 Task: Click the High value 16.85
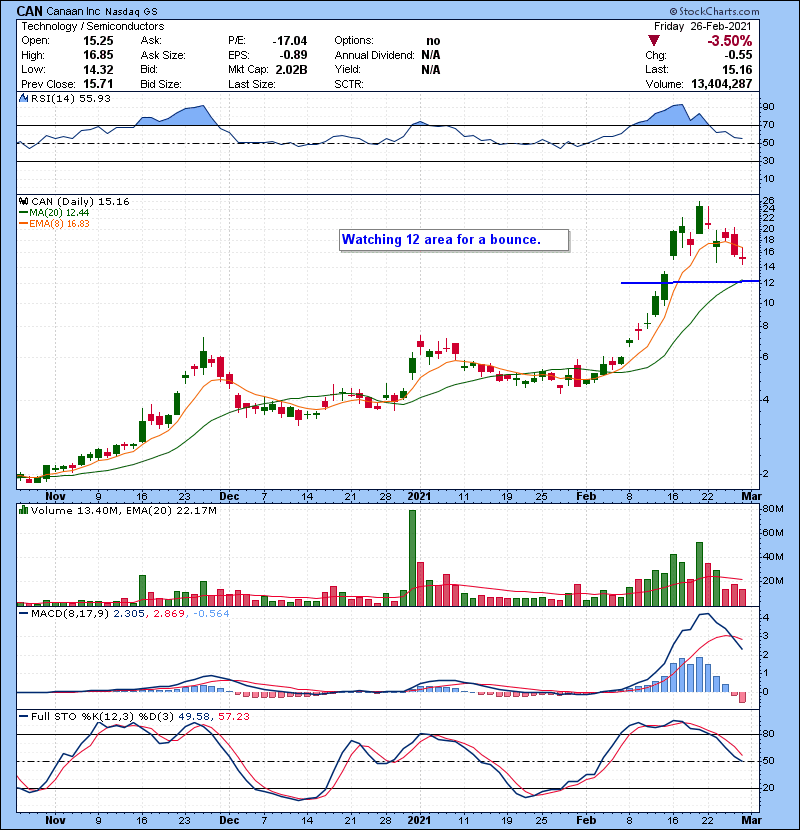[98, 55]
